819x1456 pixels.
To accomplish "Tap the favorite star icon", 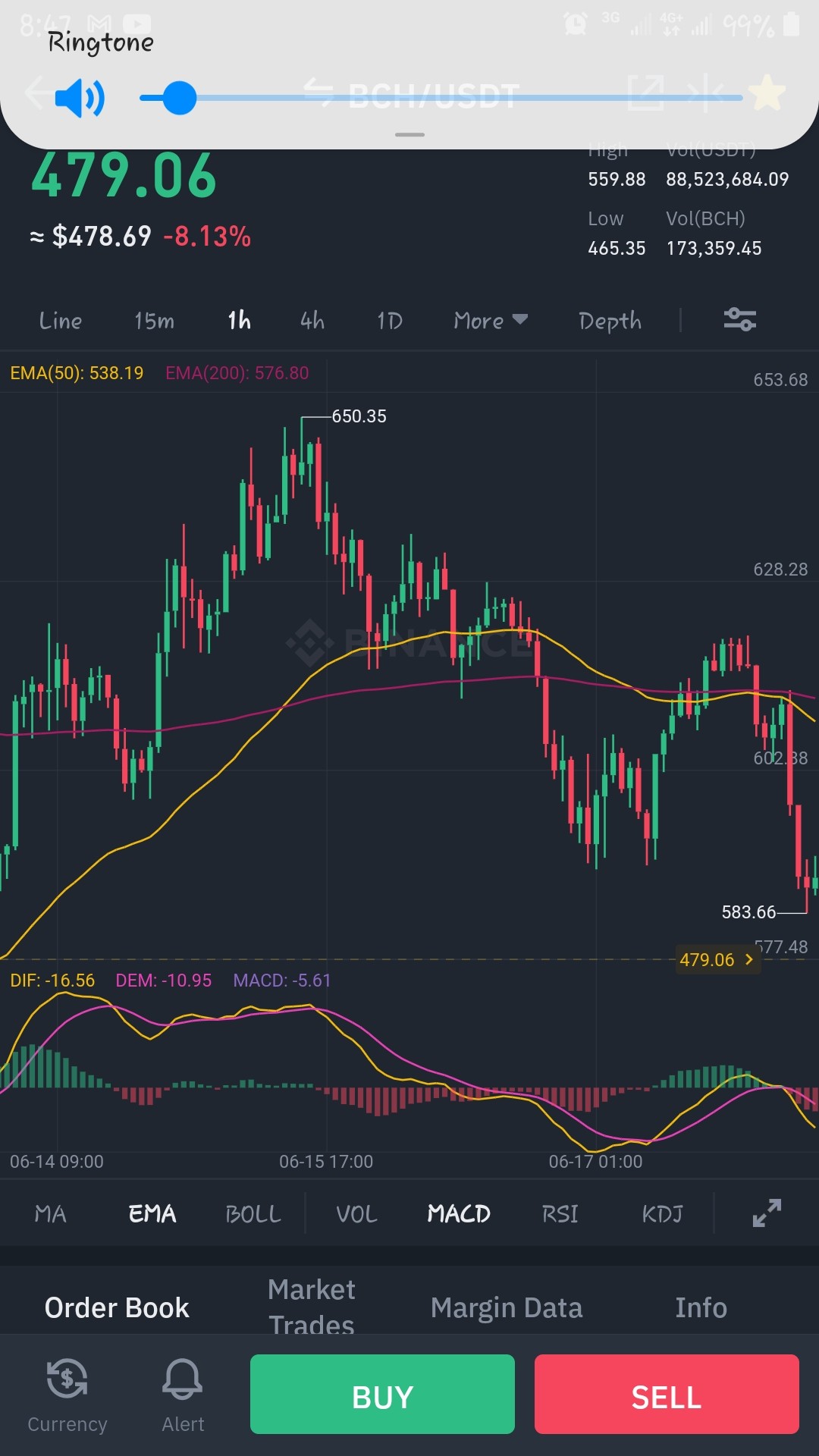I will tap(767, 93).
